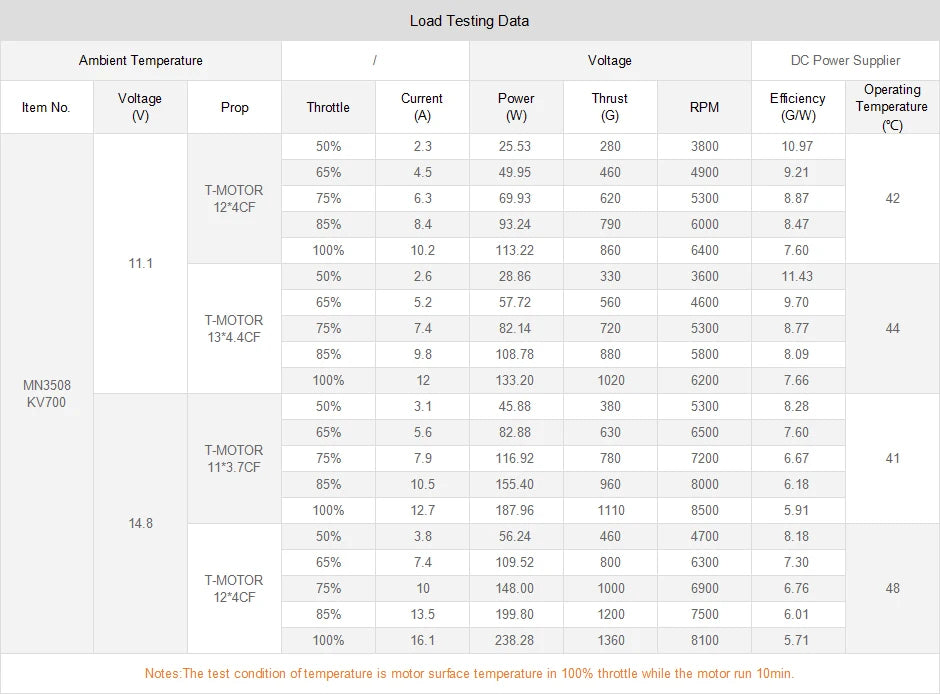
Task: Click the Load Testing Data title
Action: (469, 21)
